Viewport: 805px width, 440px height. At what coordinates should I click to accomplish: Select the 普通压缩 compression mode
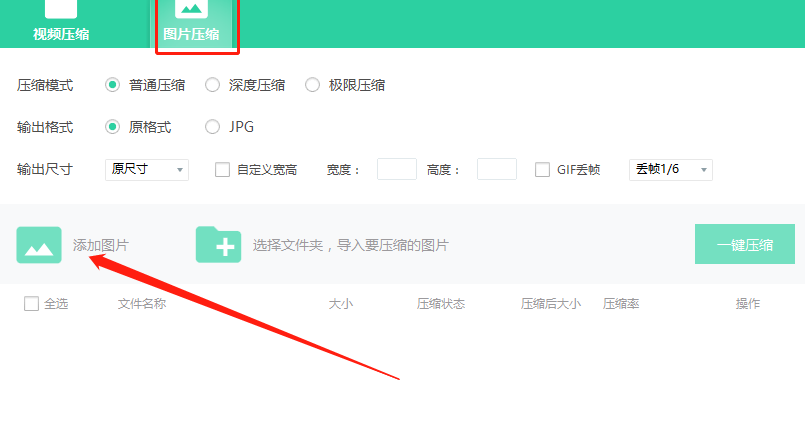click(112, 85)
